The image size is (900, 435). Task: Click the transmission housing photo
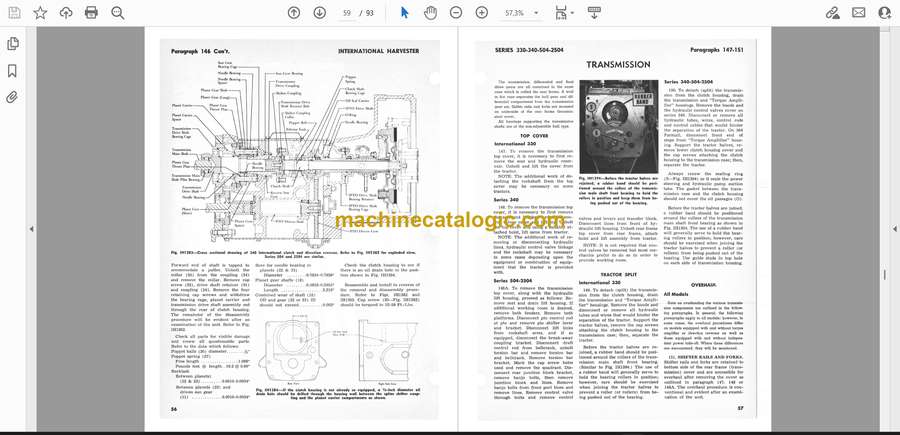(x=618, y=127)
